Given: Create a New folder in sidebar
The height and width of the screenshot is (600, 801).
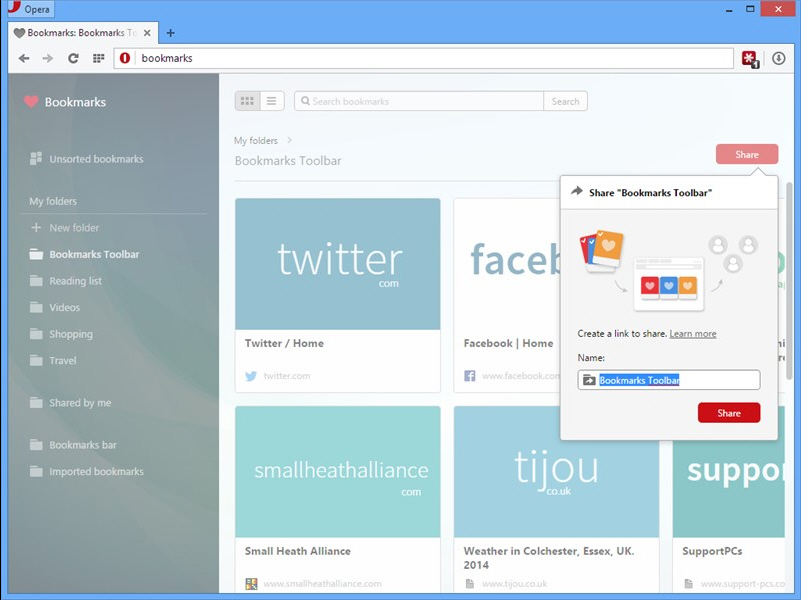Looking at the screenshot, I should [74, 228].
